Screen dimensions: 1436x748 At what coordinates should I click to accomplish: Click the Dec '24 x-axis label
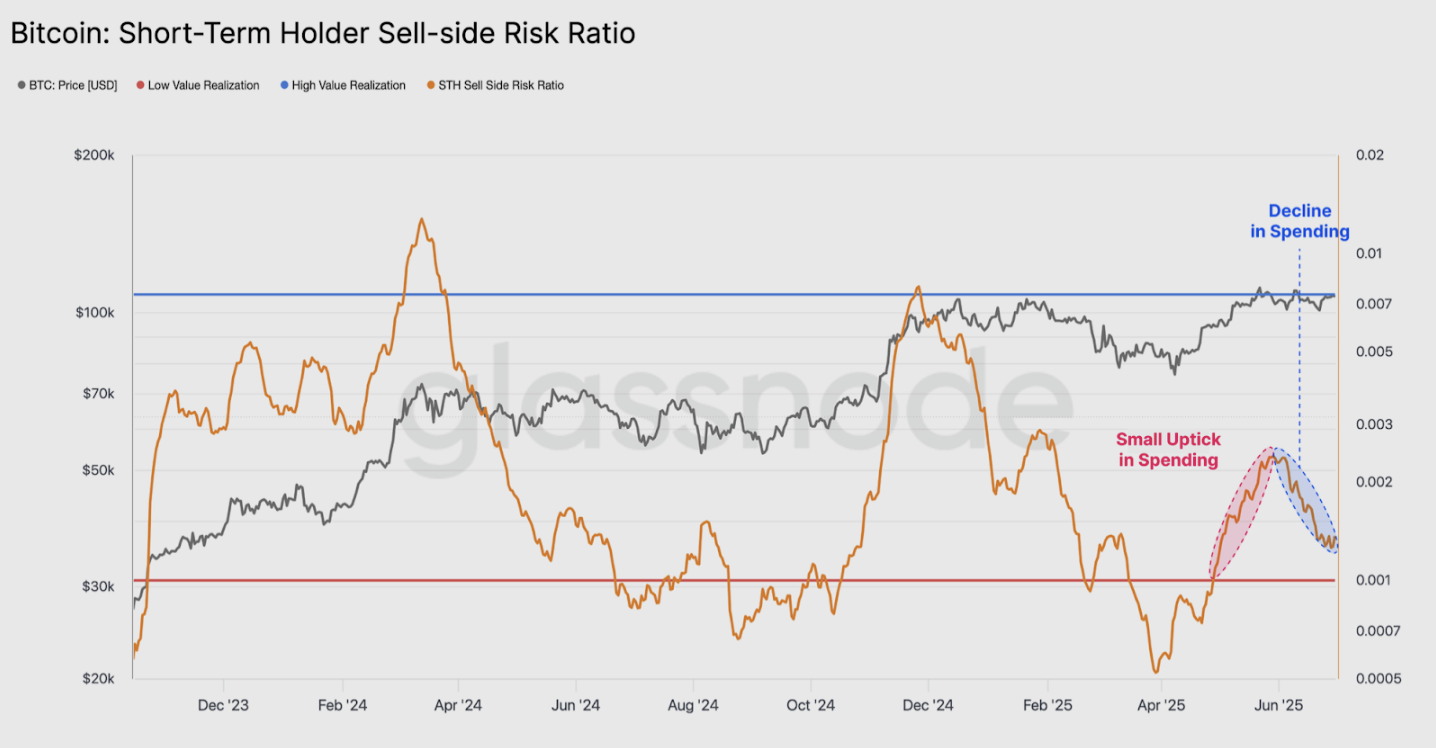click(x=928, y=705)
